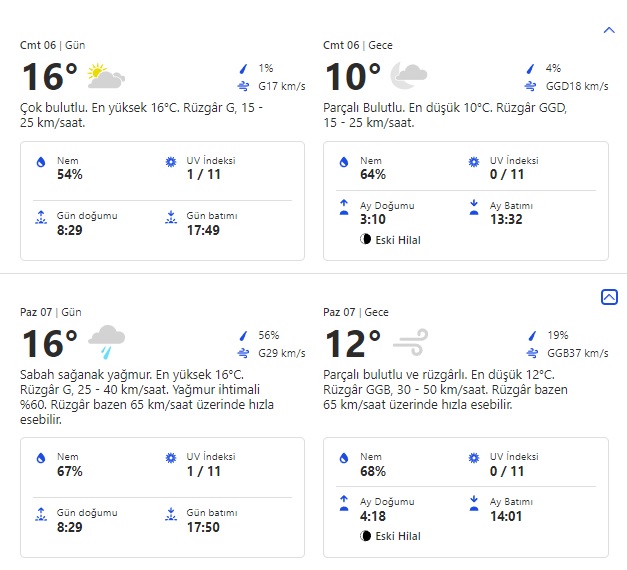Click the Nem 68% humidity value
627x570 pixels.
(374, 471)
